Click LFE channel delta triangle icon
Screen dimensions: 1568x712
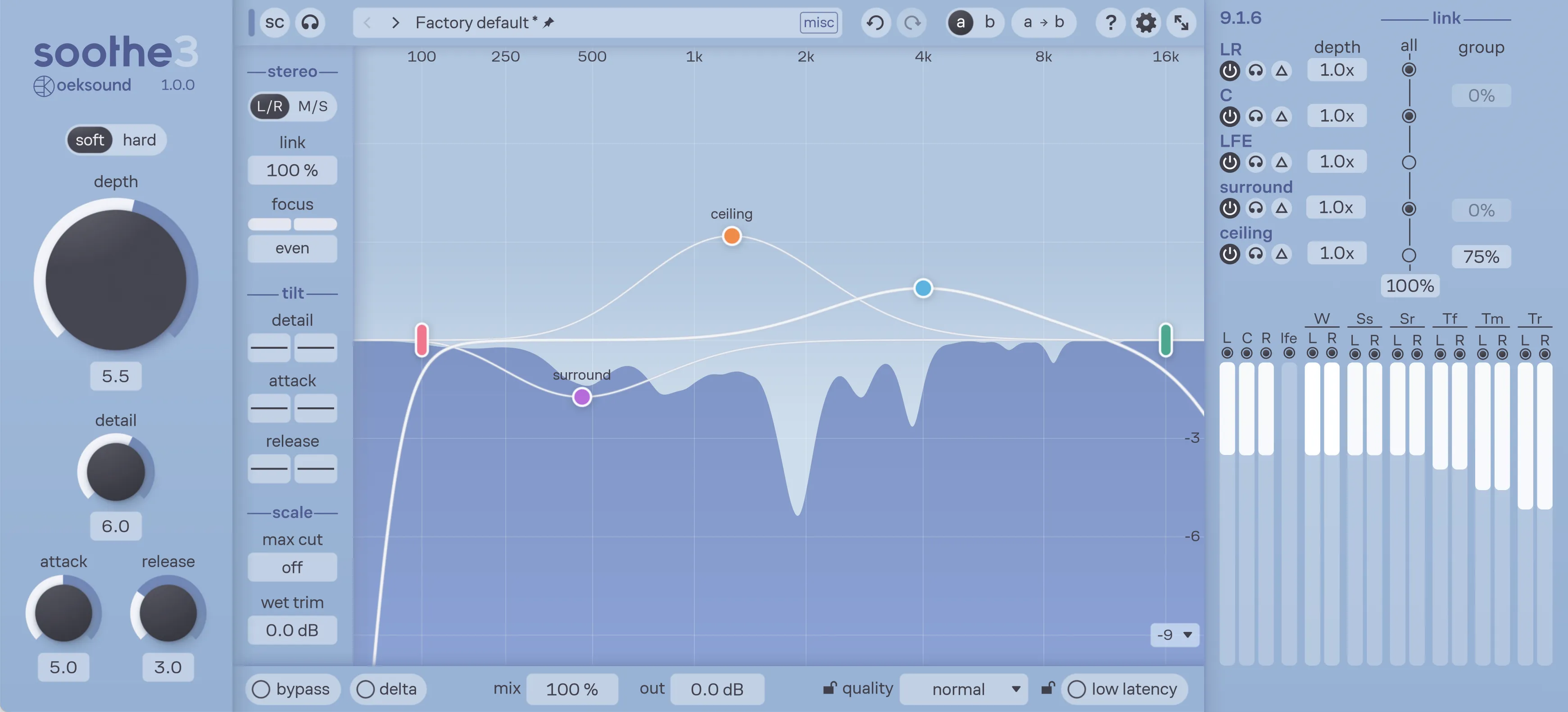[1282, 162]
